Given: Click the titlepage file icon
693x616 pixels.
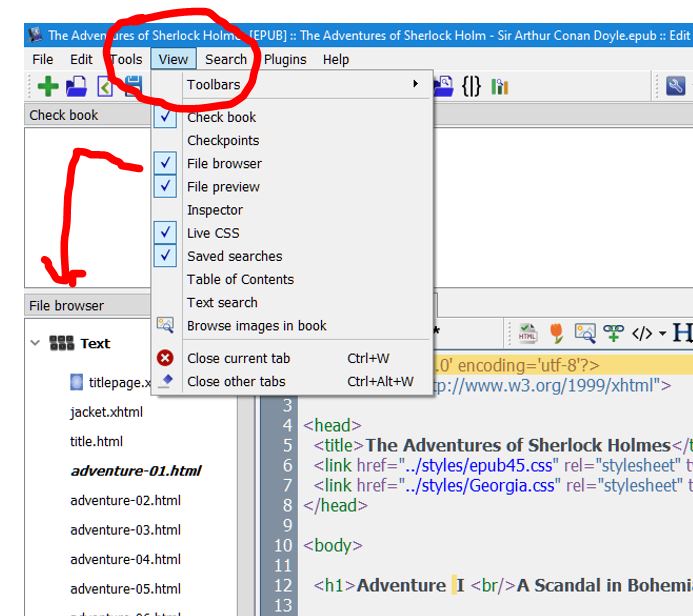Looking at the screenshot, I should point(76,382).
